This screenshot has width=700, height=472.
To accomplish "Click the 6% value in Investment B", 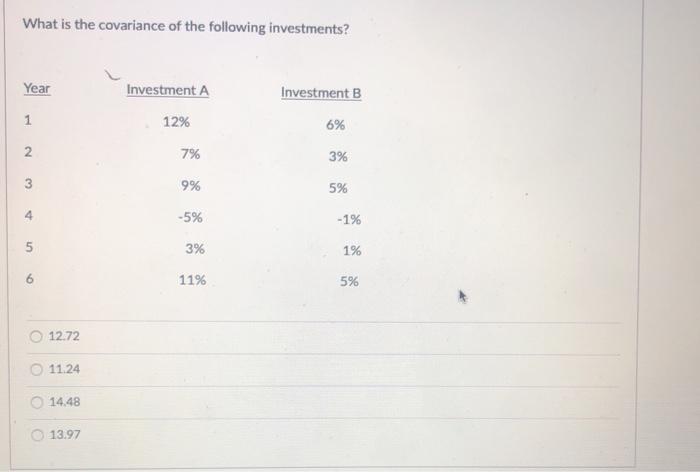I will (x=335, y=125).
